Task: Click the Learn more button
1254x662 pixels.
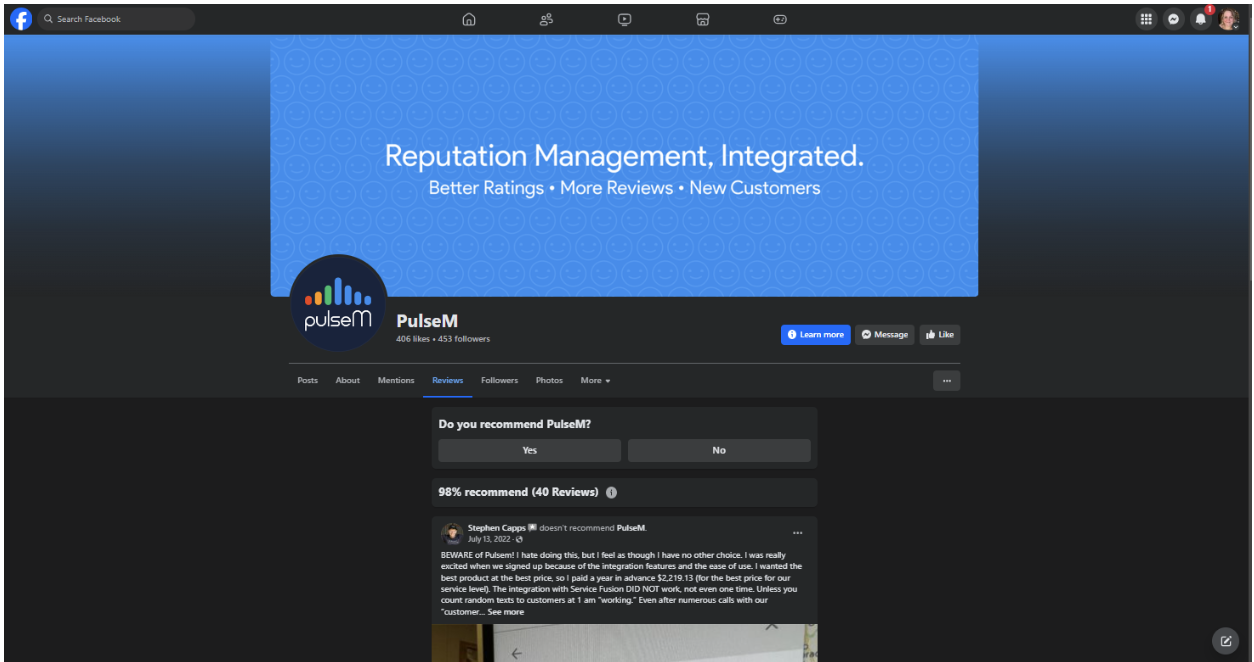Action: click(815, 335)
